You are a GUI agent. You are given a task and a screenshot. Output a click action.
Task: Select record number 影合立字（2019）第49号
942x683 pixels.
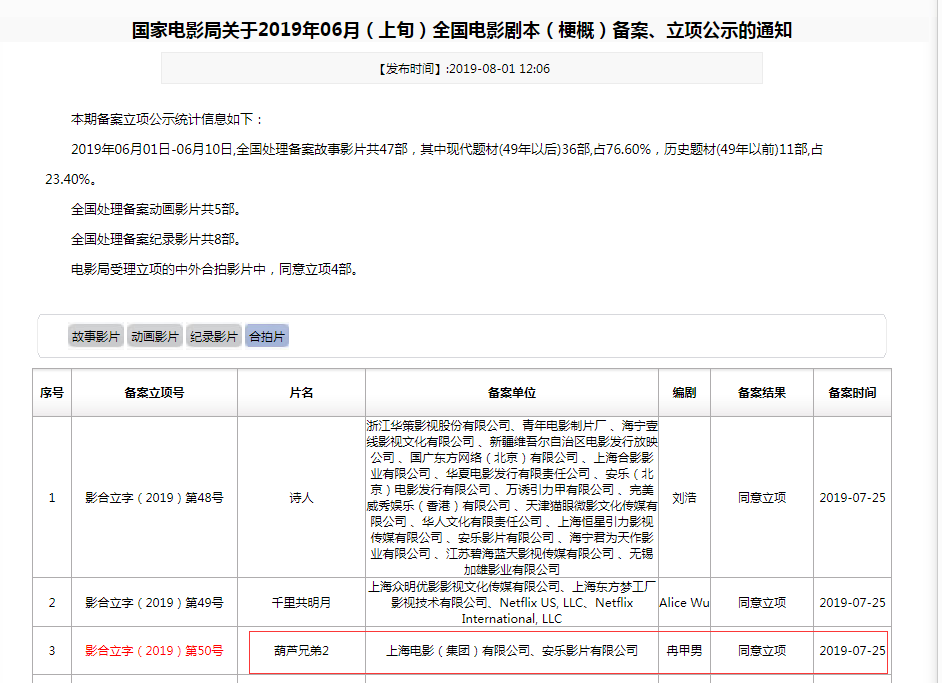pyautogui.click(x=154, y=603)
